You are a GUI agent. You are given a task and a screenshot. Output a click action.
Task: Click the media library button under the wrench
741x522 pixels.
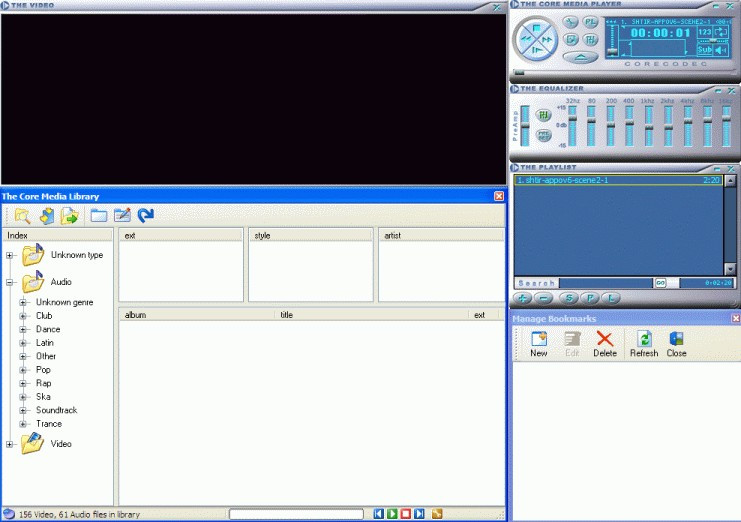pos(571,40)
